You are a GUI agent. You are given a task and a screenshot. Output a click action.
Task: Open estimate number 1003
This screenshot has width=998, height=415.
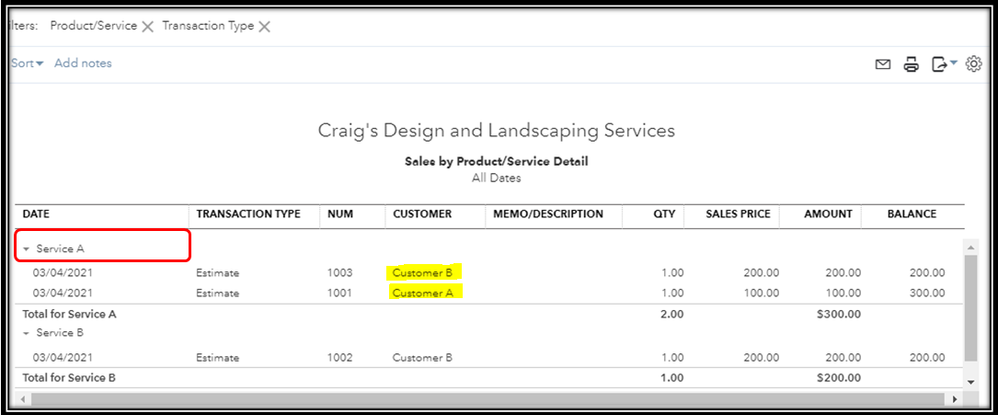pos(339,273)
